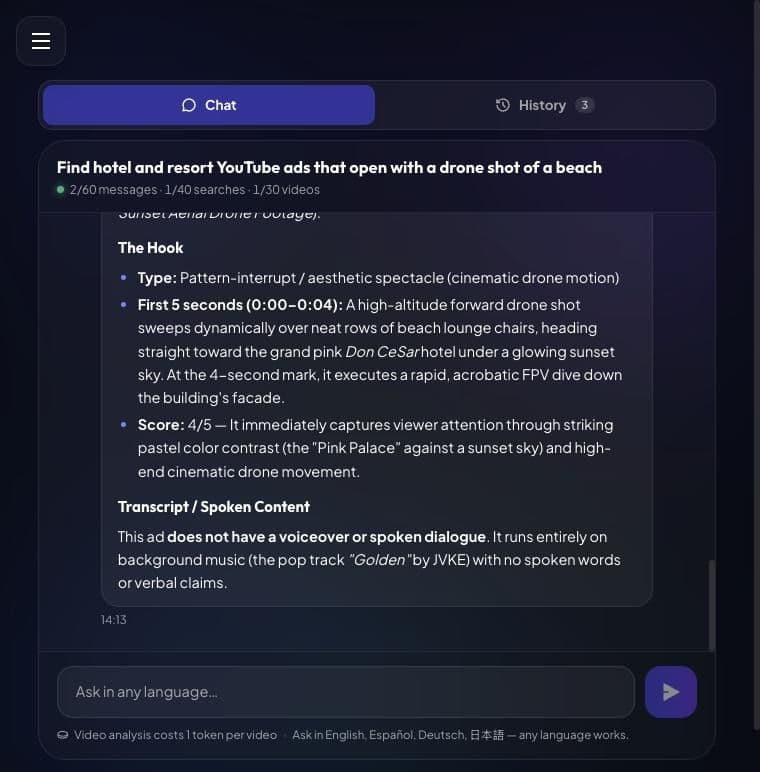
Task: Click the green status dot
Action: pyautogui.click(x=61, y=190)
